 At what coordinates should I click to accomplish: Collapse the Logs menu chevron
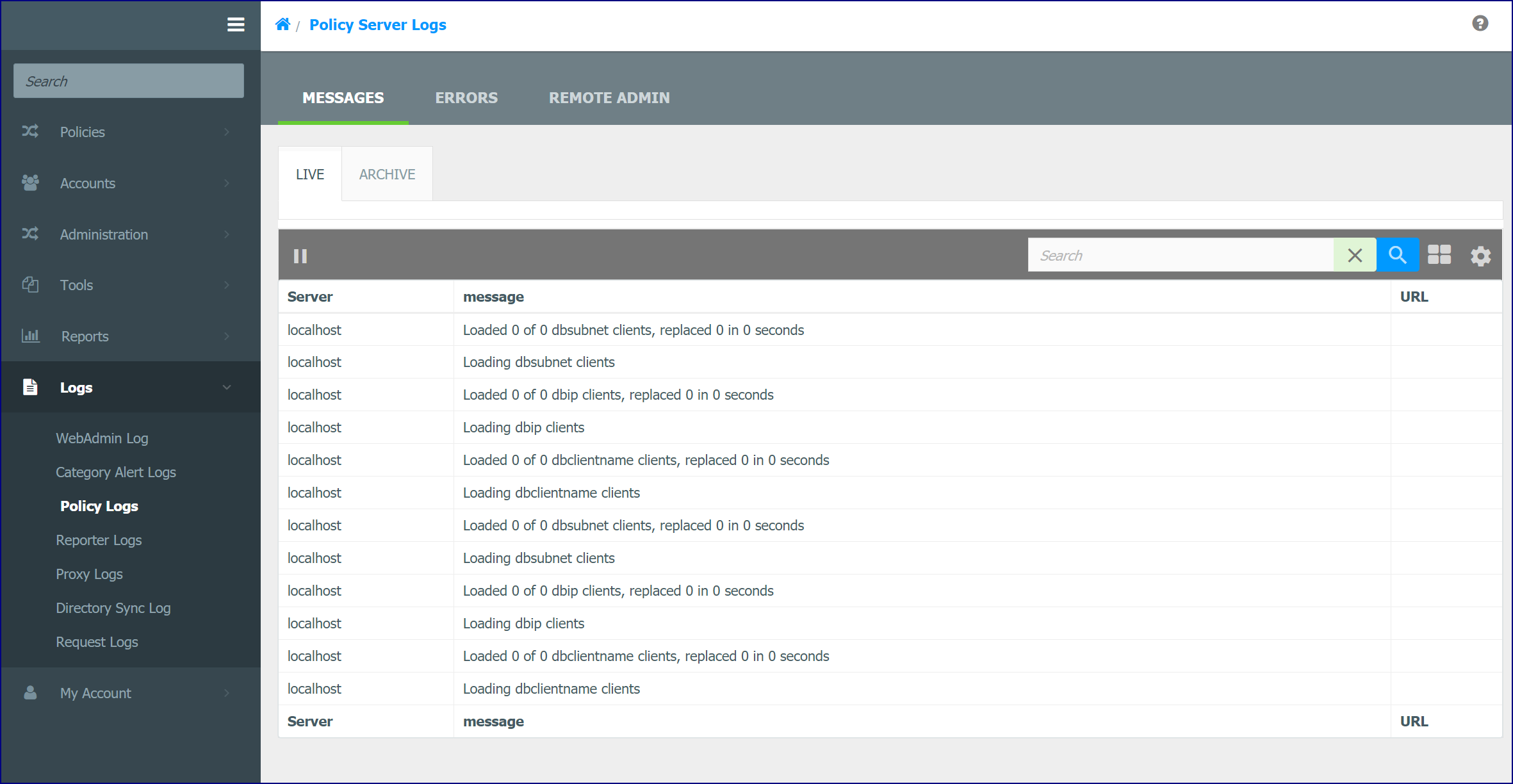(227, 388)
